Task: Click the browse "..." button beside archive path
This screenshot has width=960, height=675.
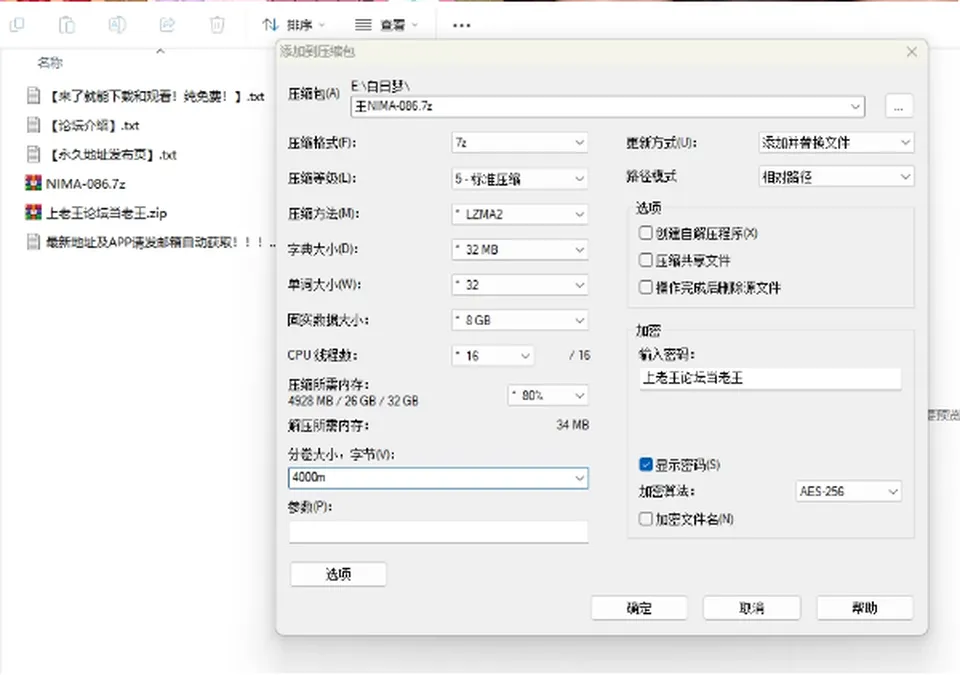Action: tap(899, 106)
